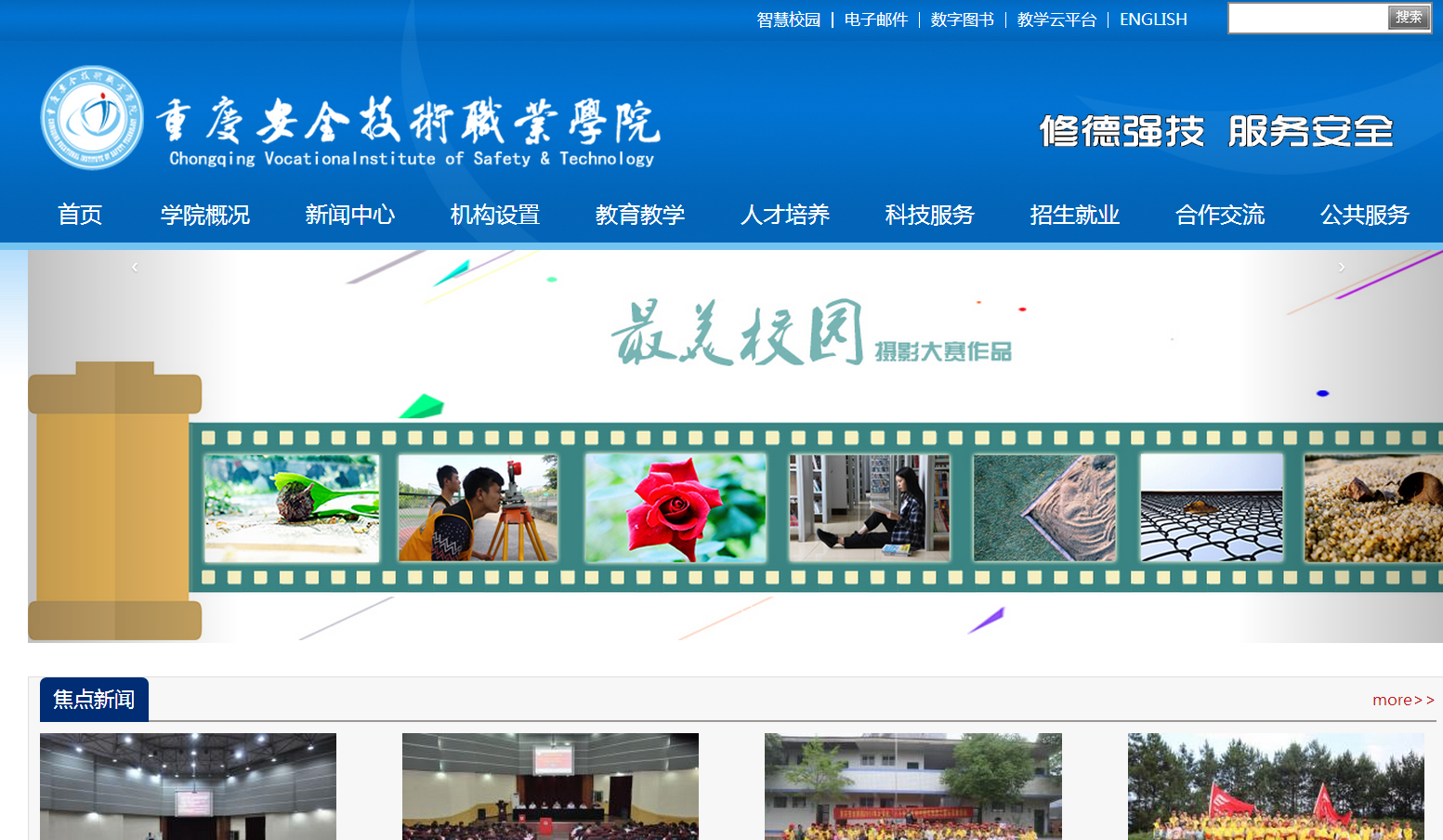1443x840 pixels.
Task: Go to previous carousel slide arrow
Action: click(135, 268)
